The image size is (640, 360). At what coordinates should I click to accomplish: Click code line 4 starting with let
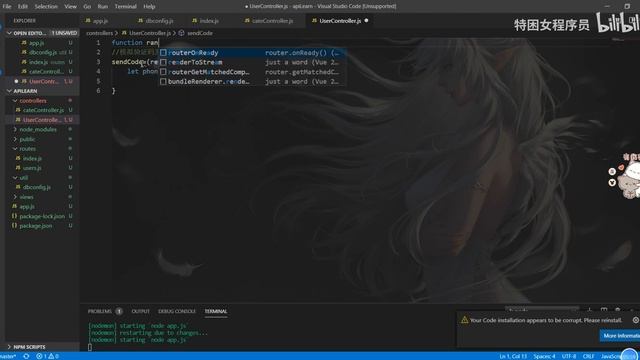[142, 71]
